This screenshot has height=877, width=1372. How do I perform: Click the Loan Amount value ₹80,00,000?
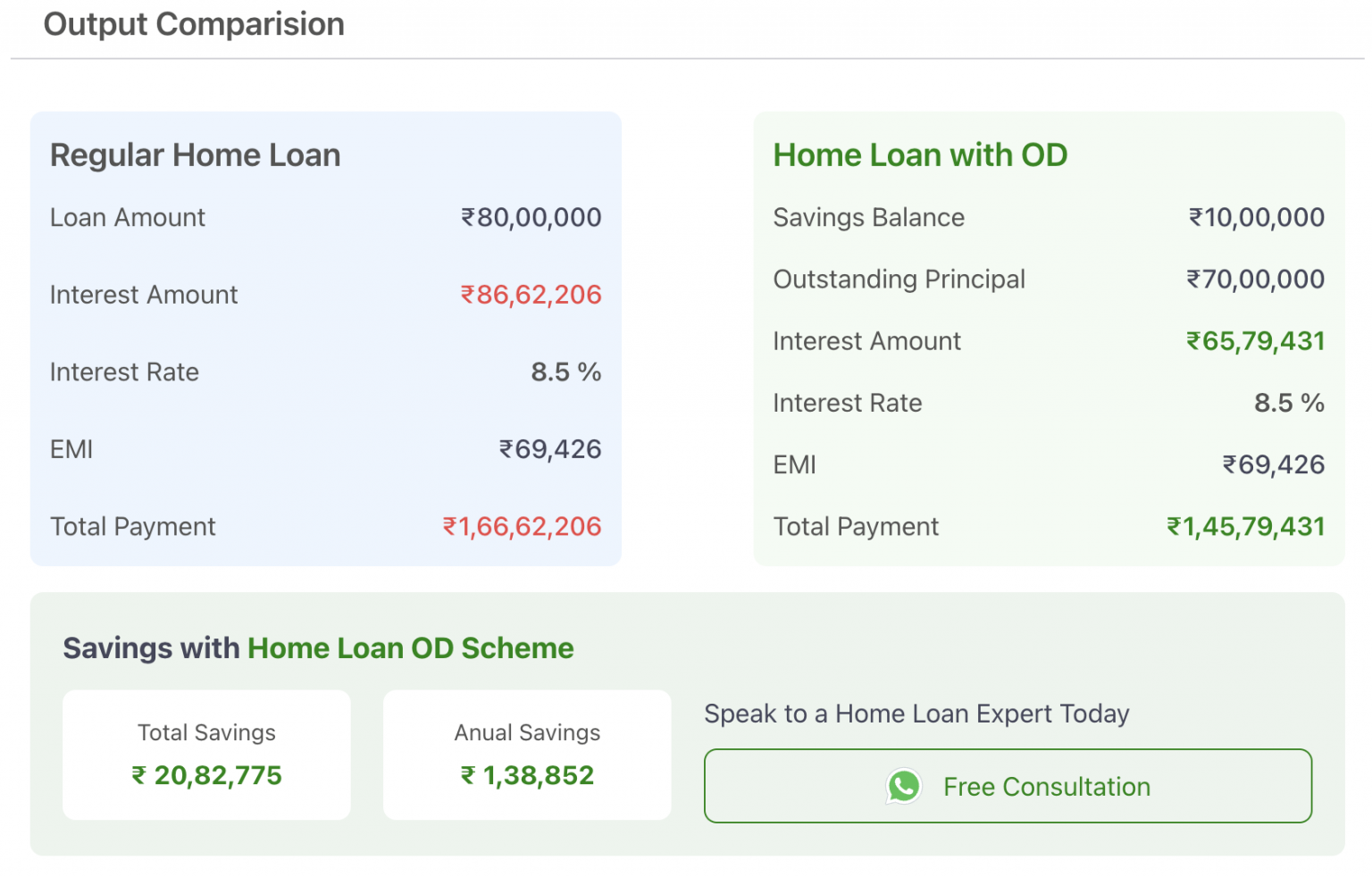click(x=530, y=217)
